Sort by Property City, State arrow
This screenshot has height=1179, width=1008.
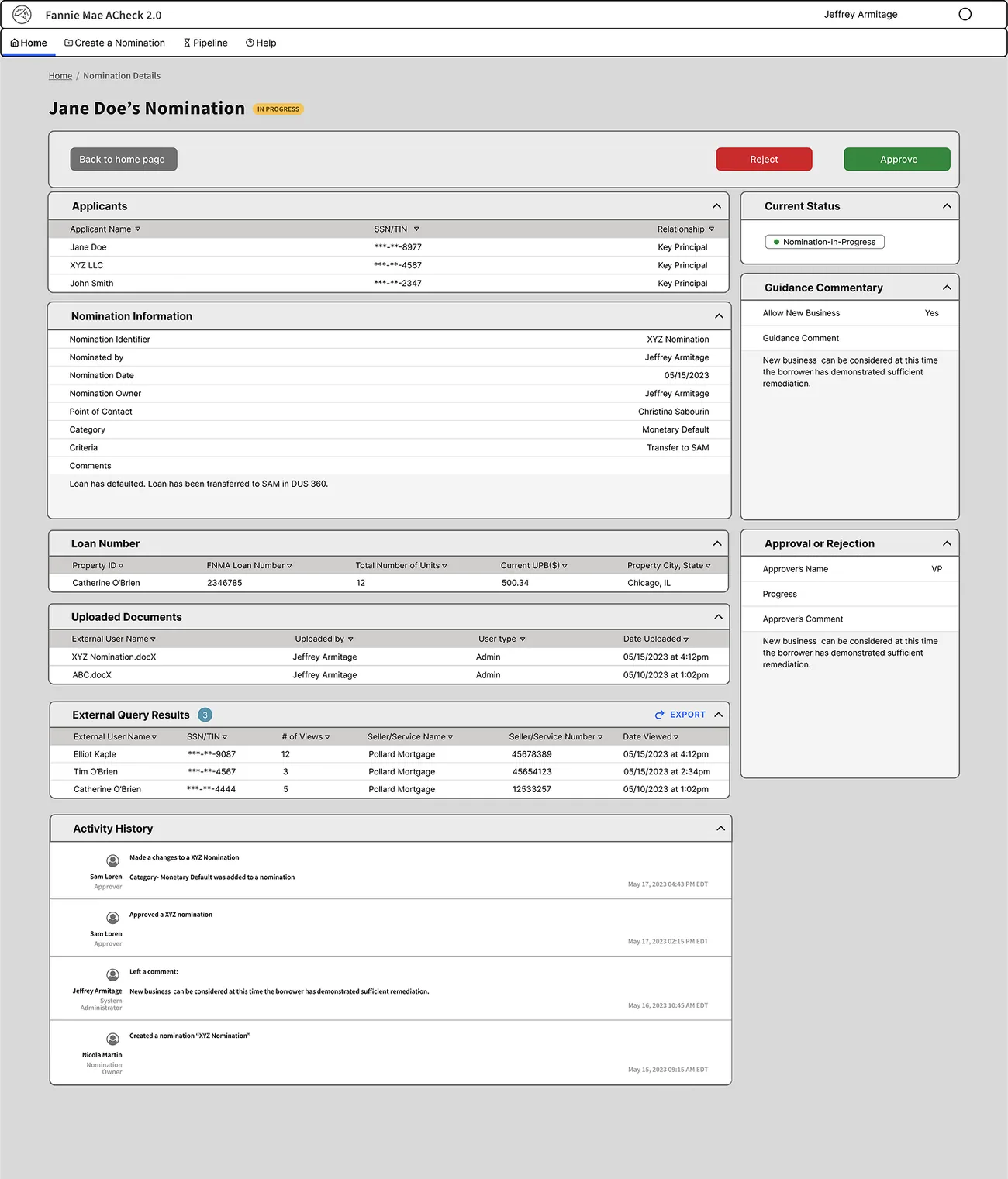coord(708,566)
